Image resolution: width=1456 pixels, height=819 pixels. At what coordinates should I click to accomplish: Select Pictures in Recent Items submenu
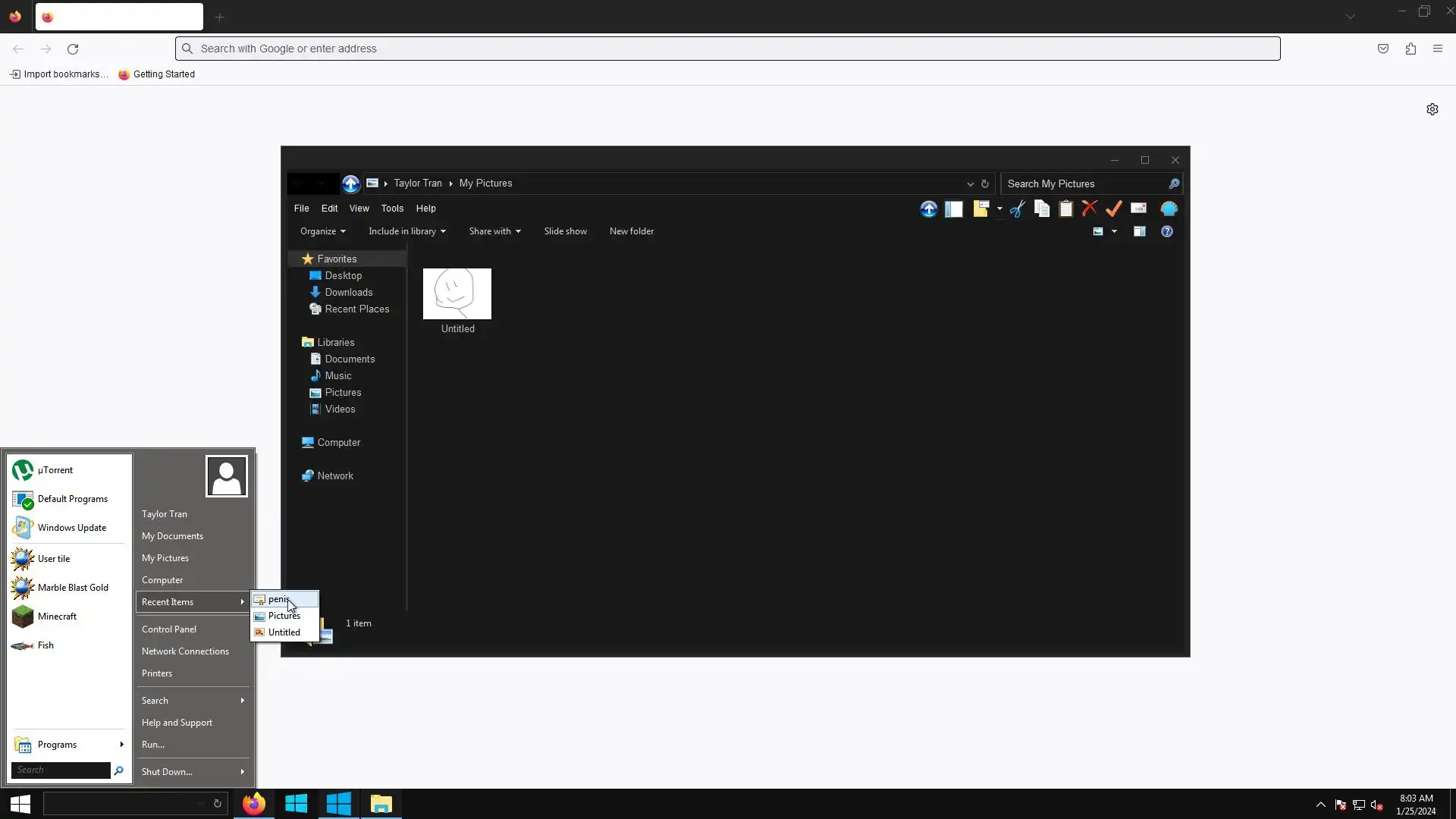click(284, 616)
